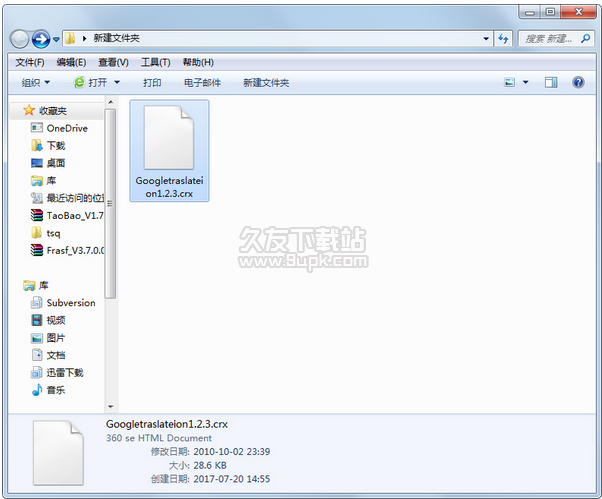Screen dimensions: 602x499
Task: Click the folder icon in address bar
Action: [x=70, y=38]
